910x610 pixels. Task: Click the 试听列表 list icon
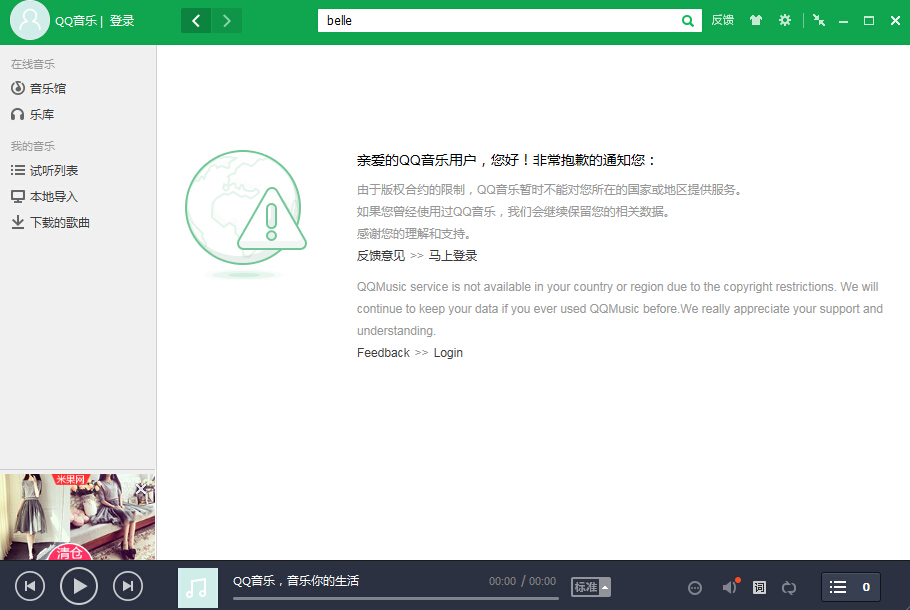pos(17,170)
